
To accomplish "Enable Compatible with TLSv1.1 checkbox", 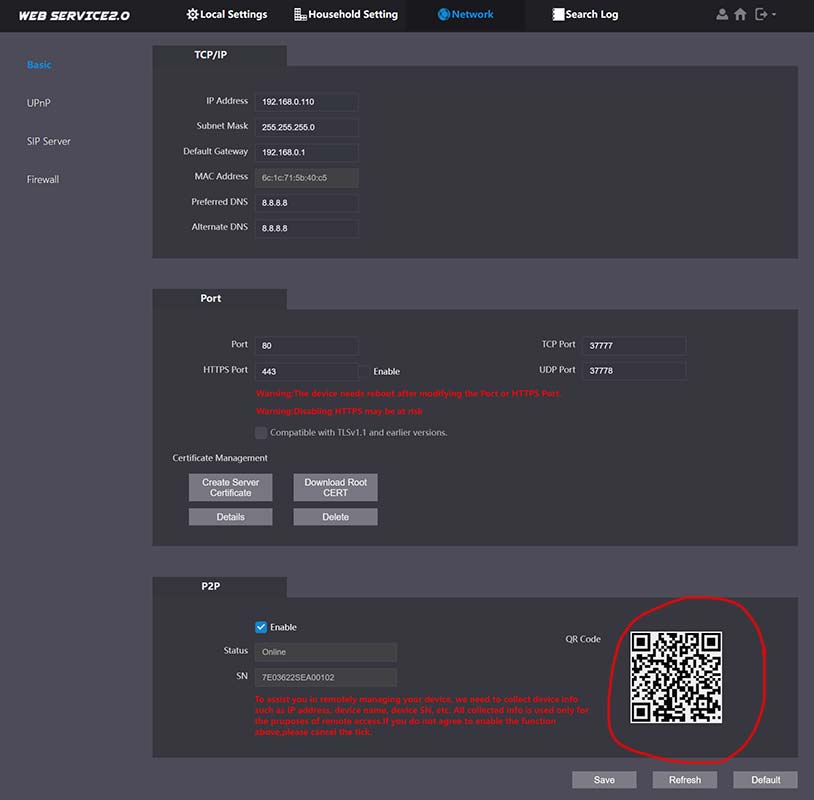I will (261, 432).
